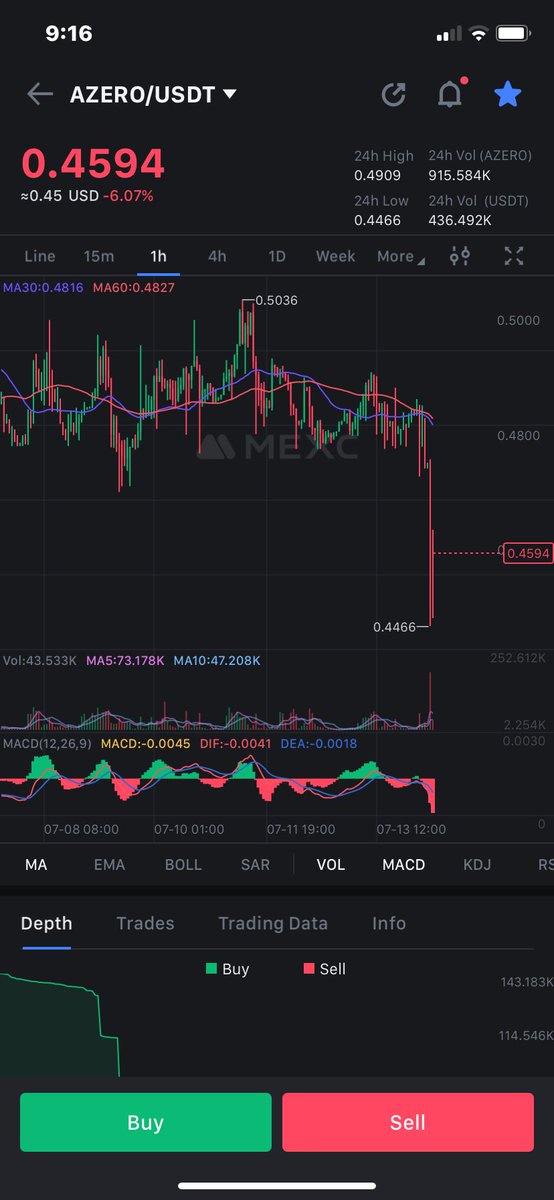Tap the MACD(12,26,9) label
554x1200 pixels.
[46, 743]
